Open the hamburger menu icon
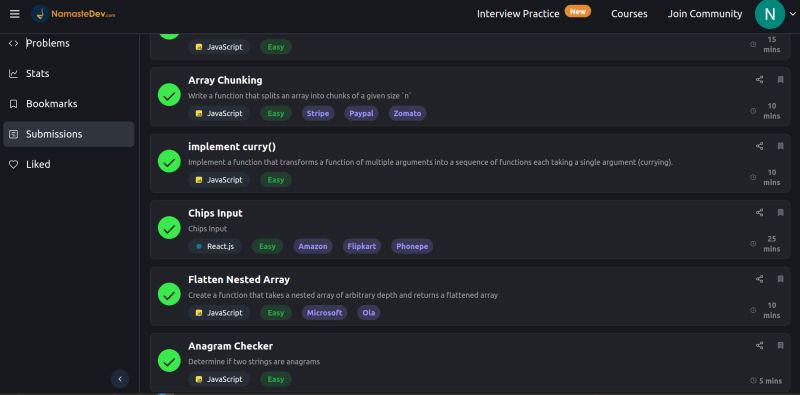 [x=15, y=14]
